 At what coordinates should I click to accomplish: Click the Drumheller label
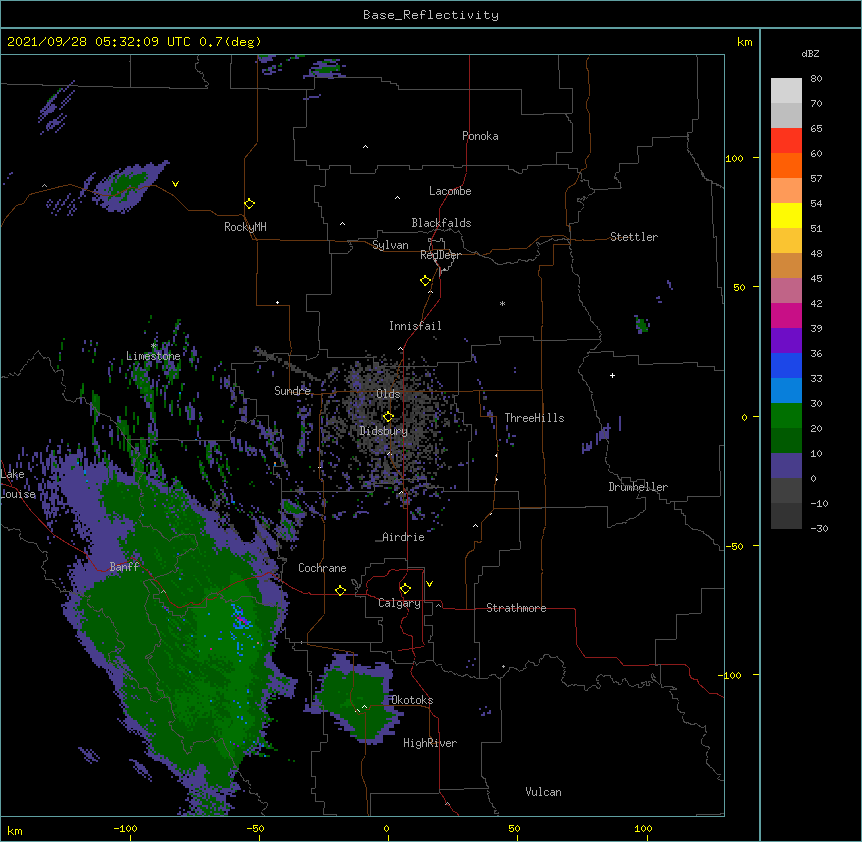click(638, 487)
